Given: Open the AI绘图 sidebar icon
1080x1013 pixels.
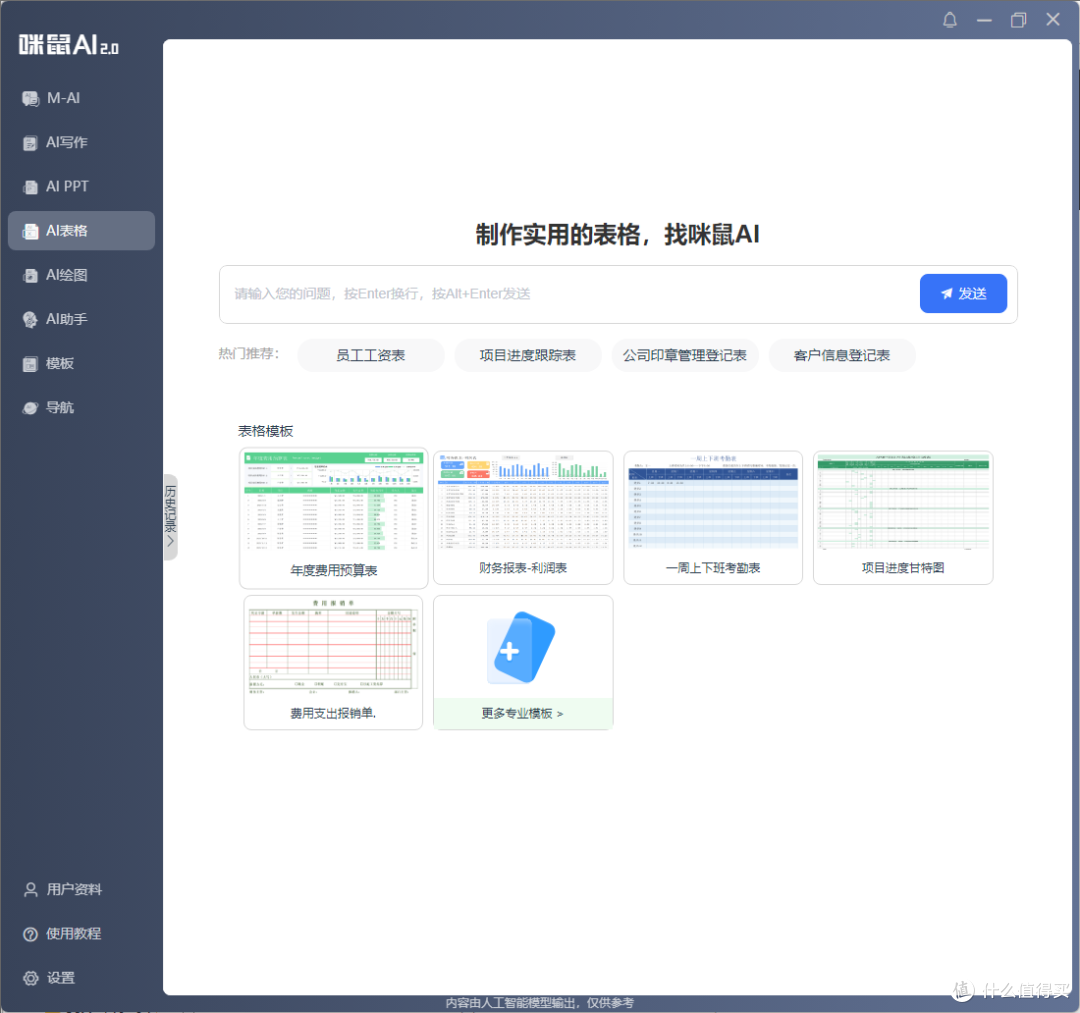Looking at the screenshot, I should [x=30, y=275].
